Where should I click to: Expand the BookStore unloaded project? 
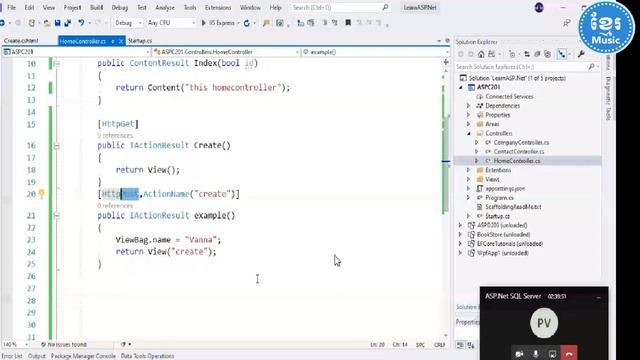point(460,235)
